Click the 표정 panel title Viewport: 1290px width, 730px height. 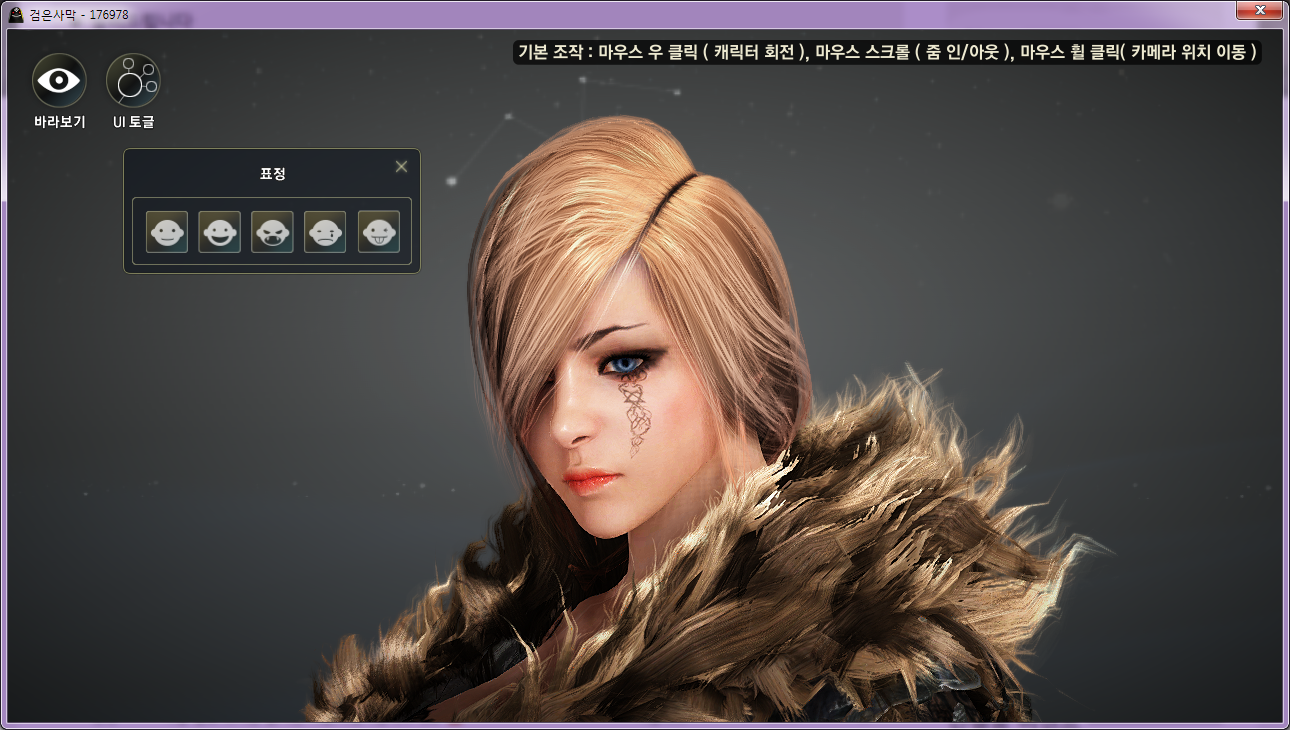[272, 173]
